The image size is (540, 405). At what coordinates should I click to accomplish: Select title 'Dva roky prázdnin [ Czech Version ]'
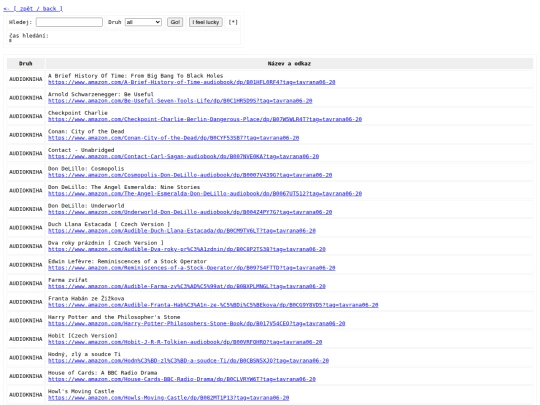pyautogui.click(x=106, y=243)
